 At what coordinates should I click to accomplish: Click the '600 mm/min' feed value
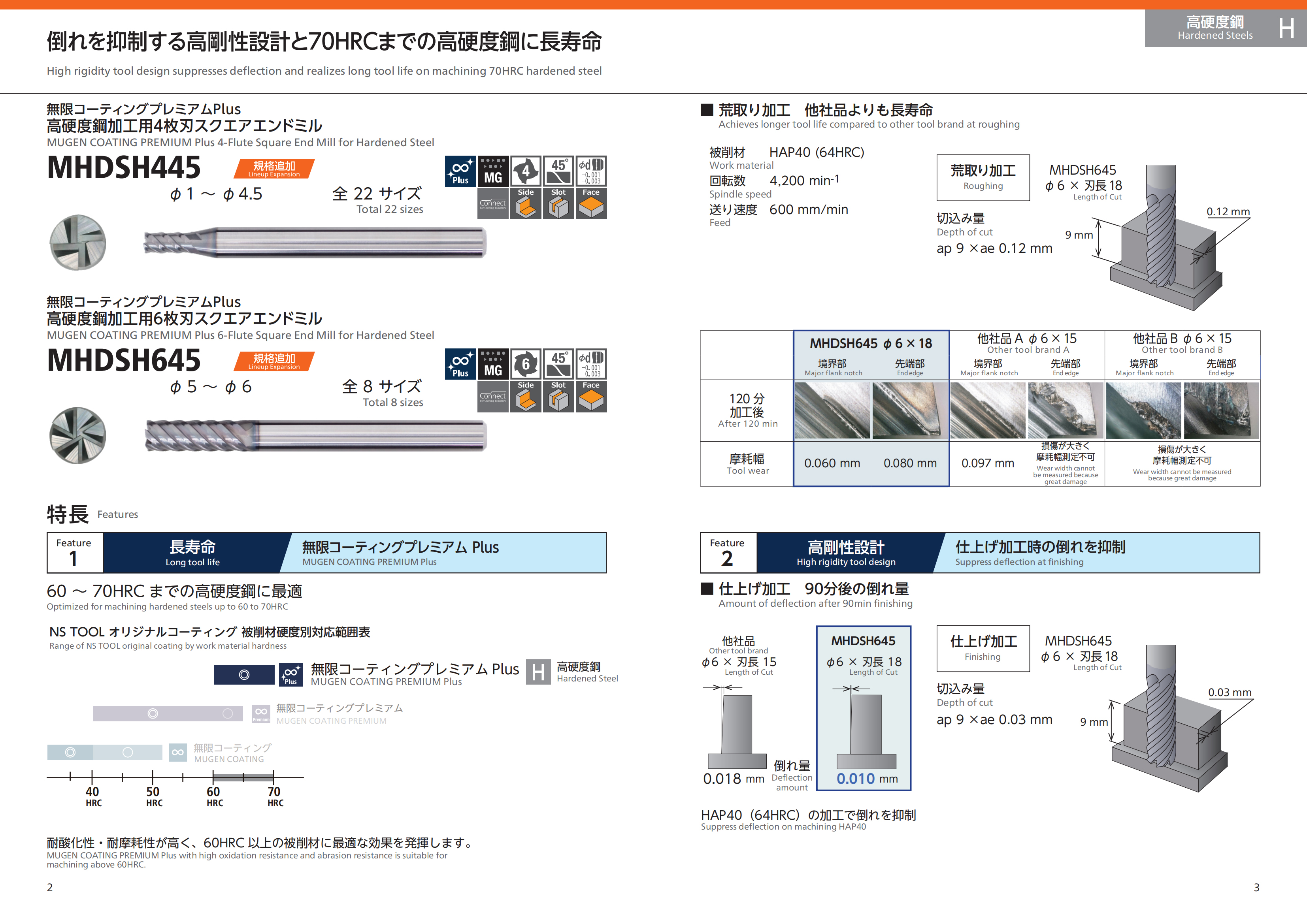point(809,209)
